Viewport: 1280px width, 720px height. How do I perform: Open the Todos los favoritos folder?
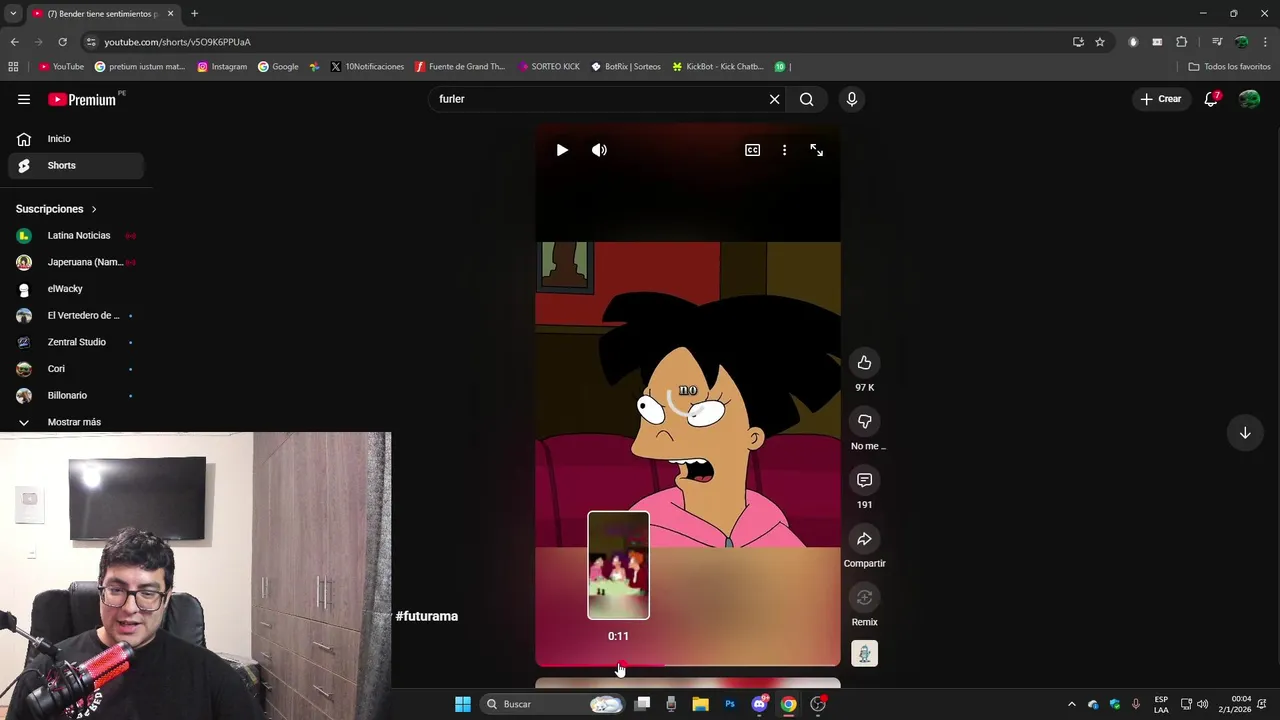(x=1229, y=67)
